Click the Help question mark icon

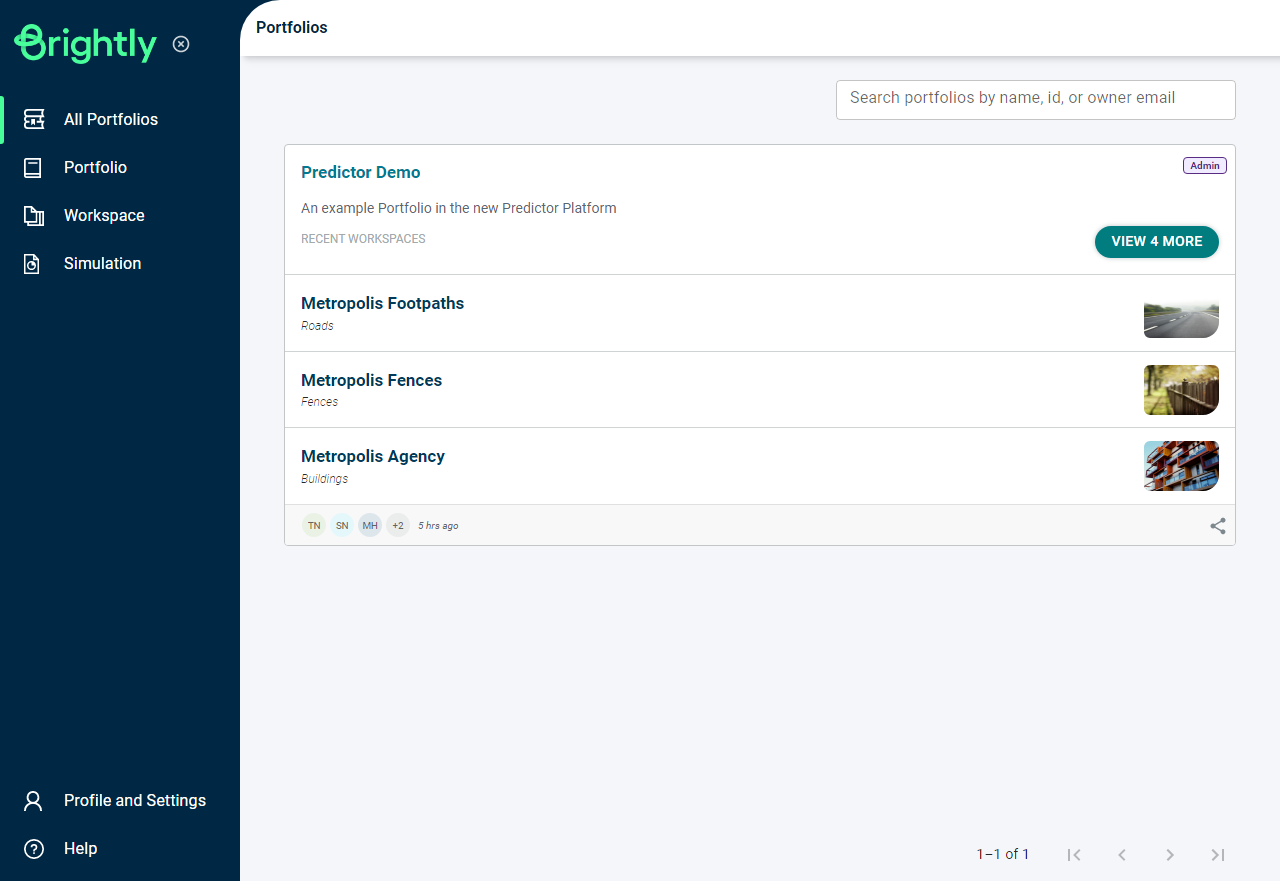click(x=34, y=848)
